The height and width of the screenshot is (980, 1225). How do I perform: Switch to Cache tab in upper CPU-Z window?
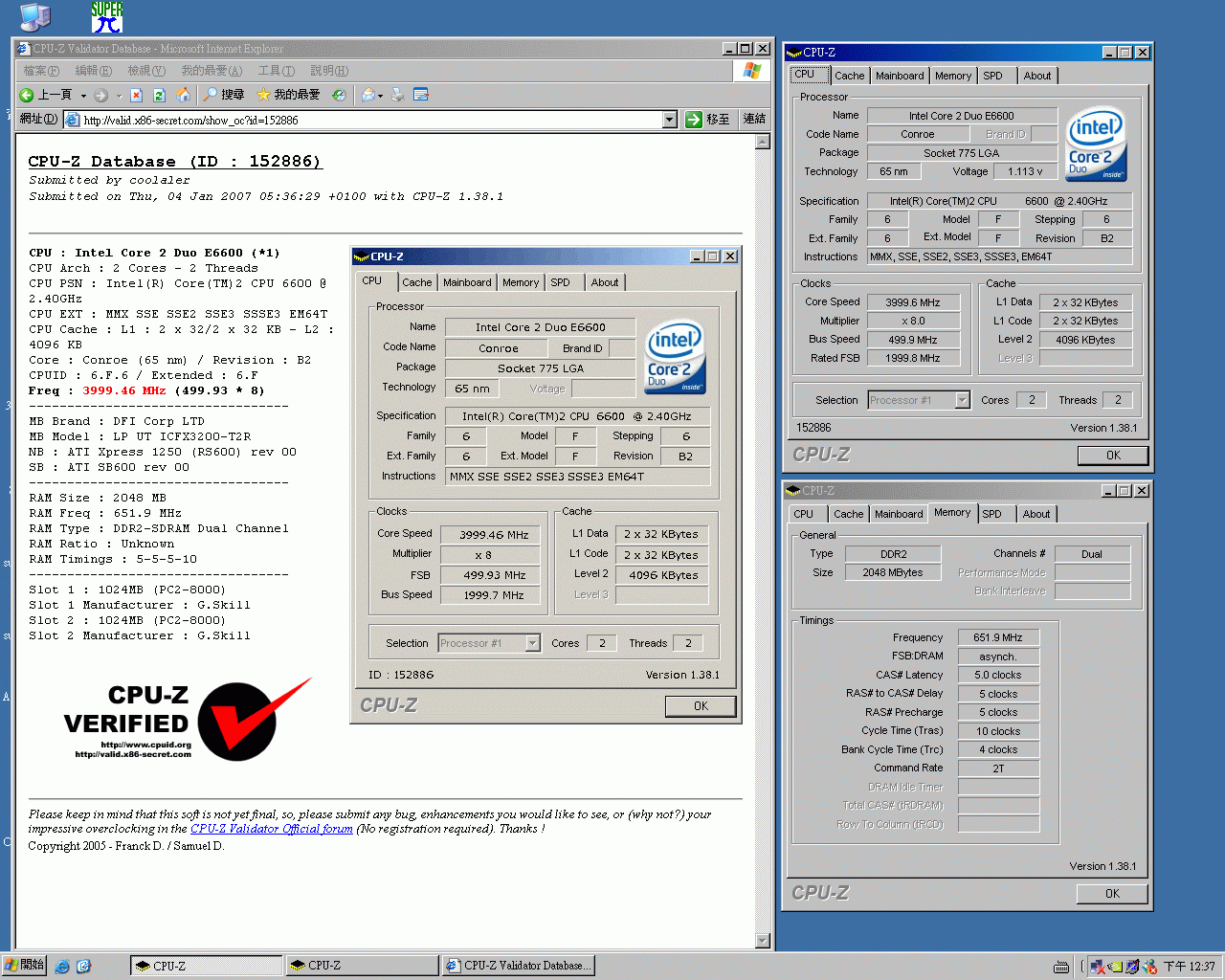click(849, 76)
